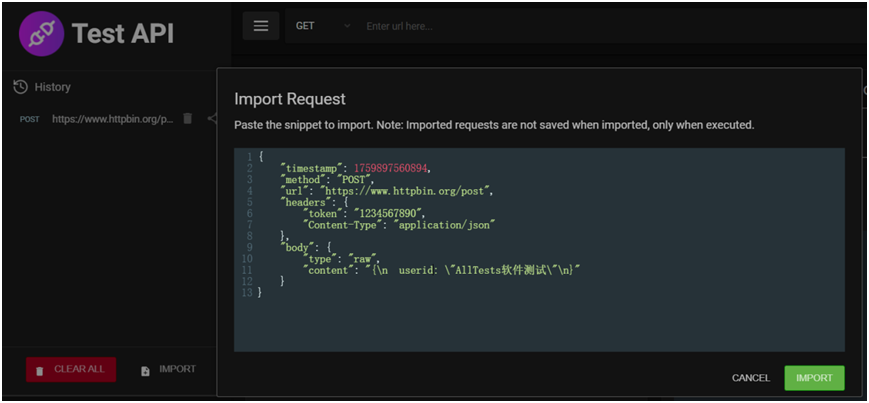
Task: Click the sidebar Import file icon
Action: pyautogui.click(x=145, y=370)
